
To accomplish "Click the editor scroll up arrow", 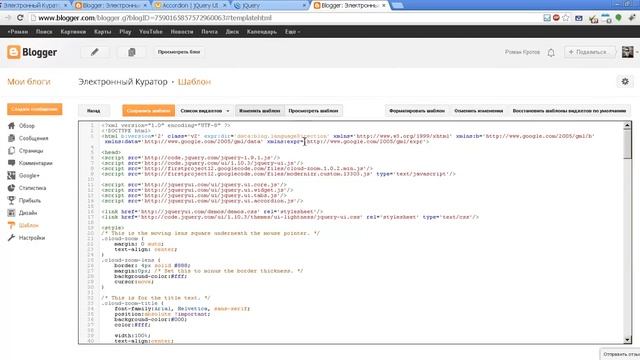I will pos(627,126).
